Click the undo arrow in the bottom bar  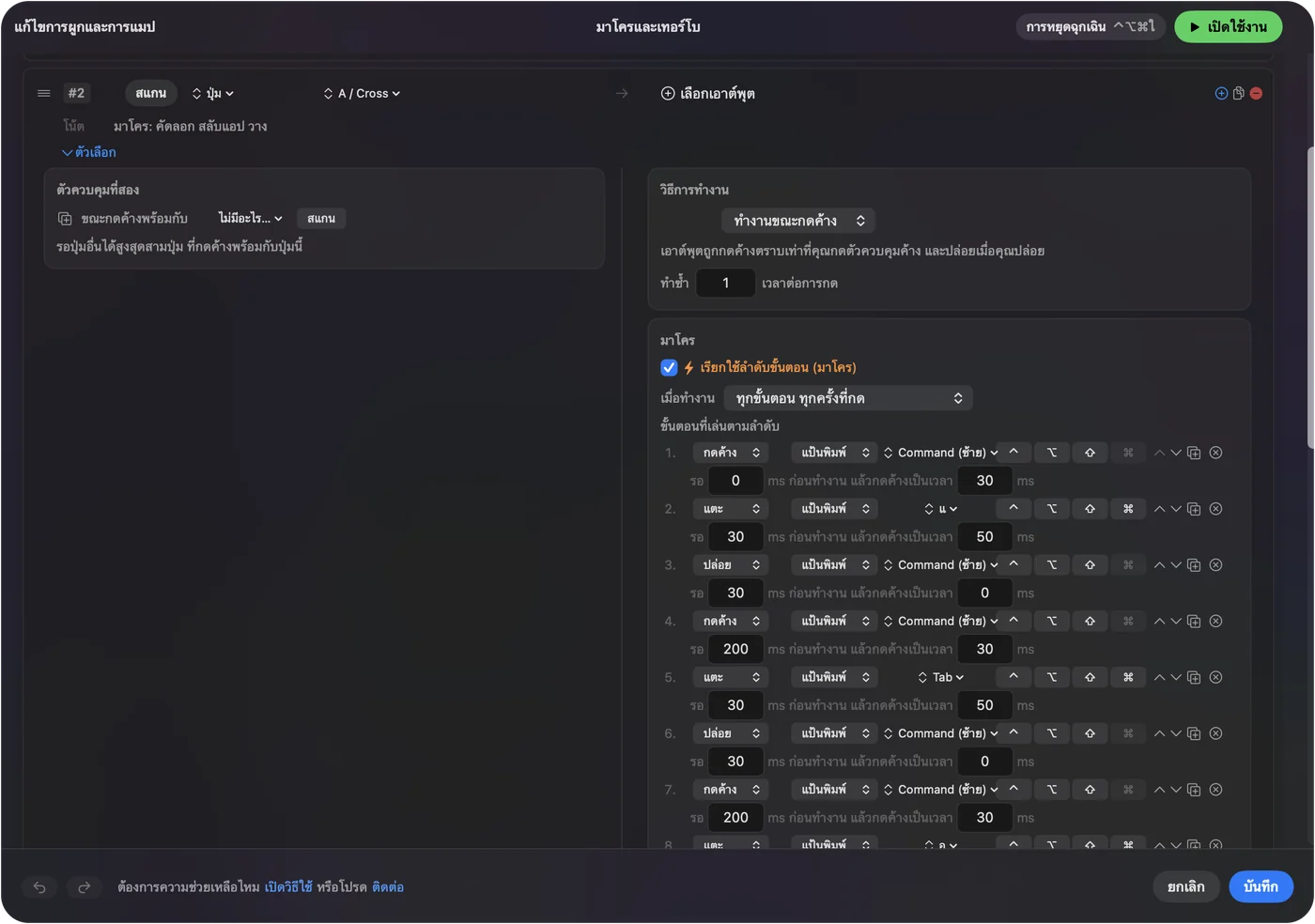tap(39, 886)
